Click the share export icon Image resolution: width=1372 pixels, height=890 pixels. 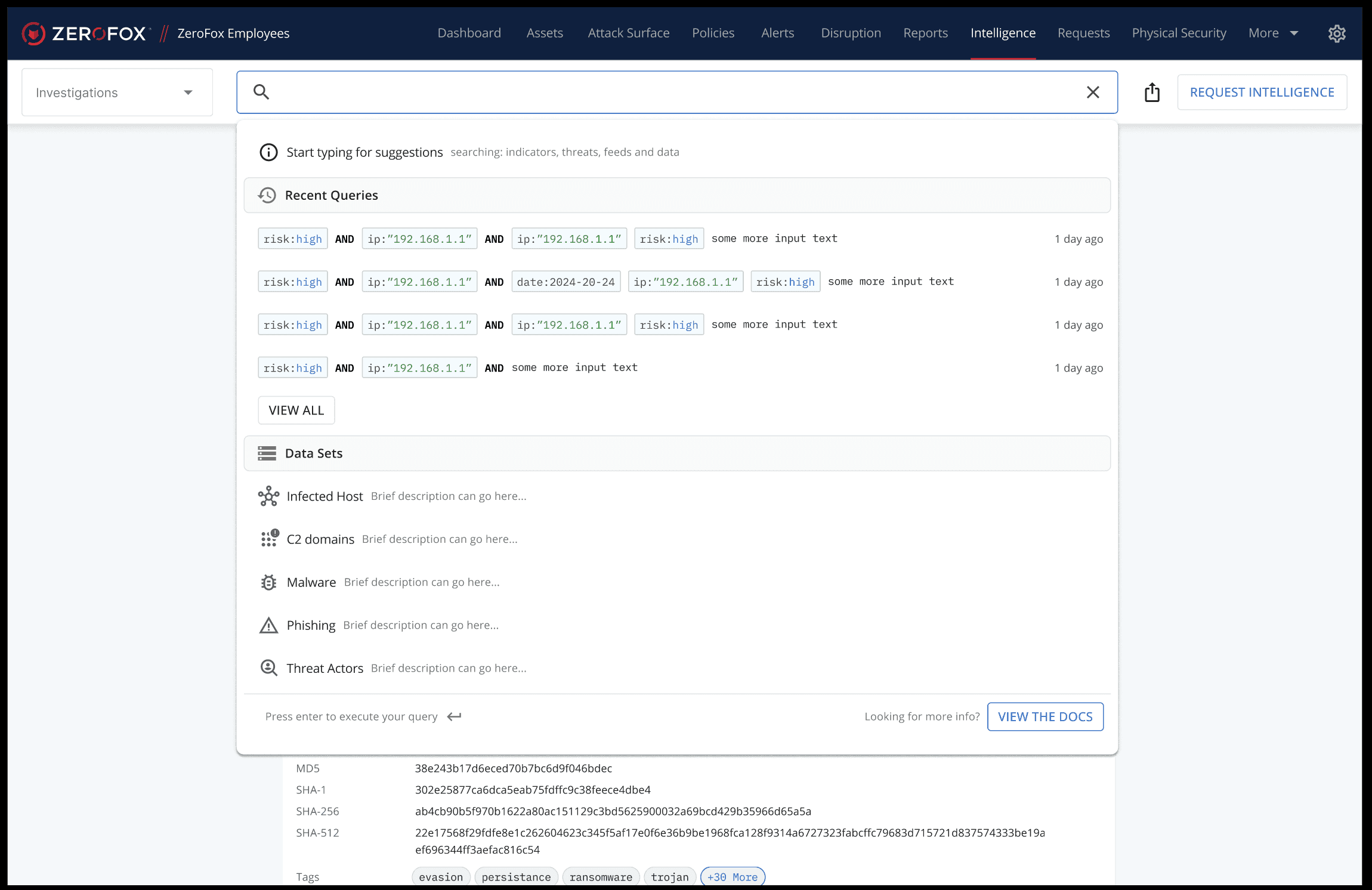pos(1152,92)
